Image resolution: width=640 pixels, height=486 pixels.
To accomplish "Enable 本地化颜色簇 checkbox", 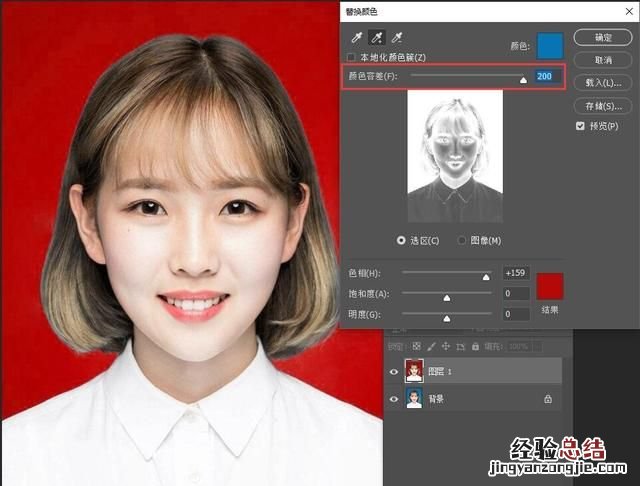I will (x=351, y=57).
